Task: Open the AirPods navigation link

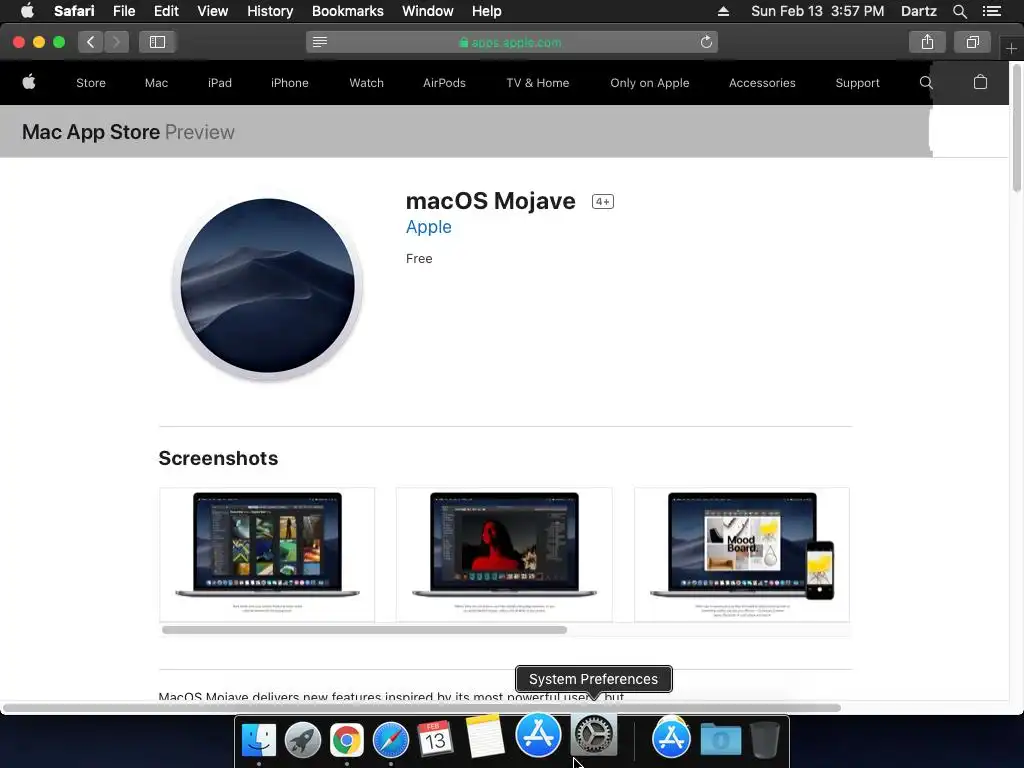Action: (x=444, y=83)
